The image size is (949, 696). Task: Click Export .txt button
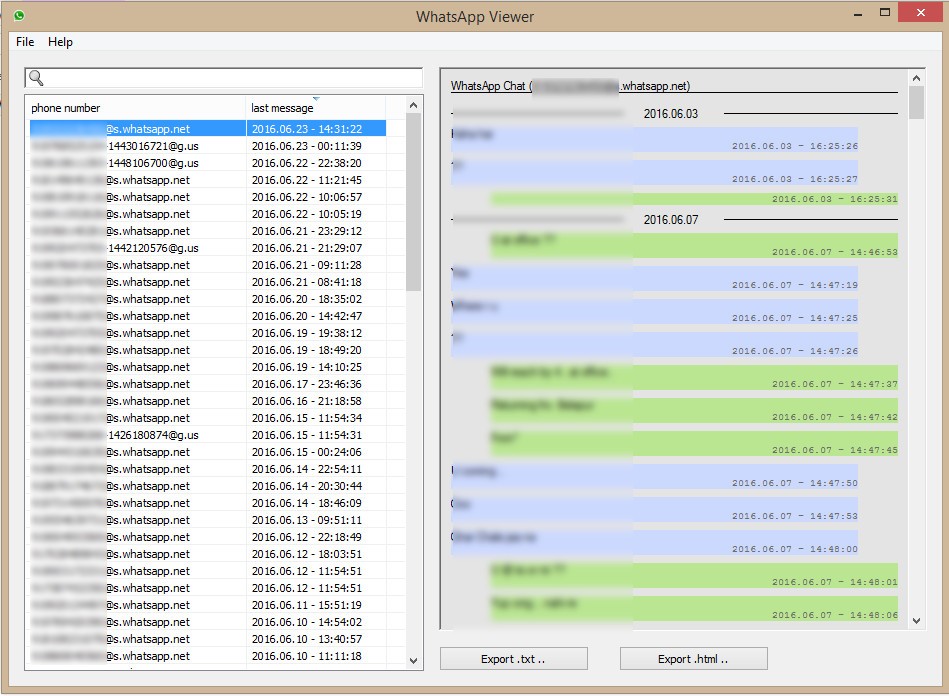pyautogui.click(x=513, y=658)
